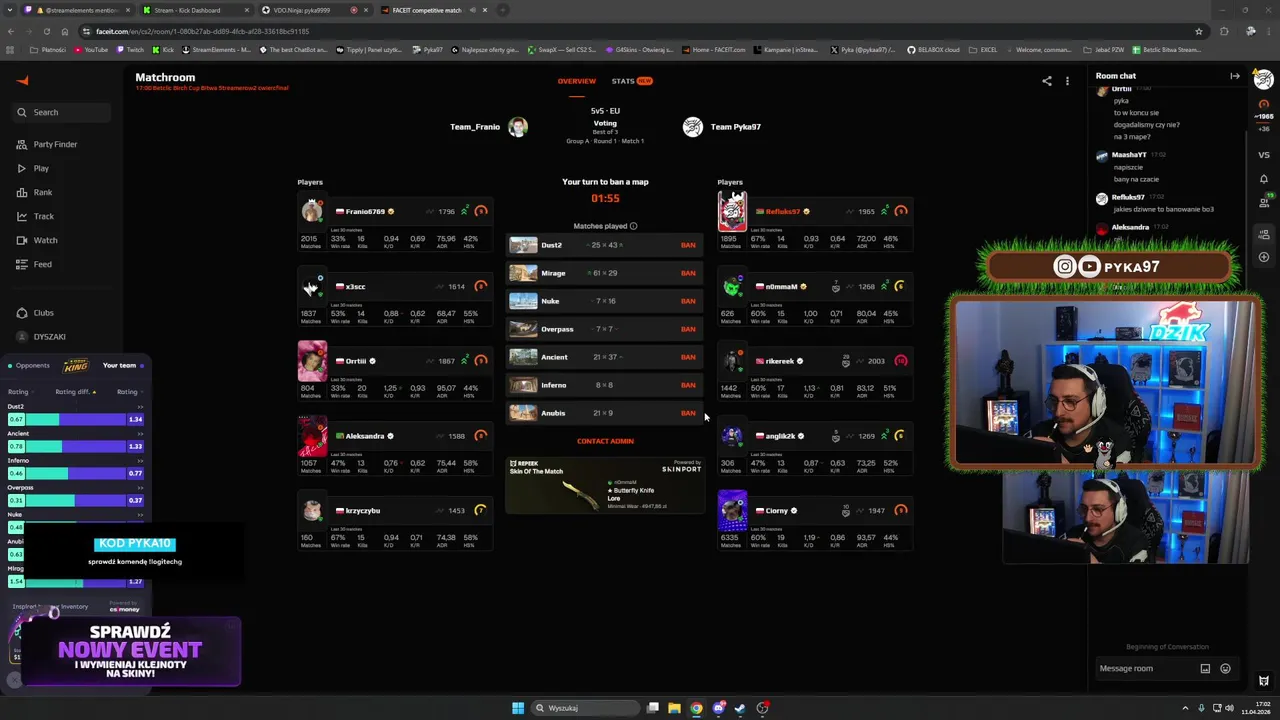Ban the Nuke map
Screen dimensions: 1280x720
688,301
